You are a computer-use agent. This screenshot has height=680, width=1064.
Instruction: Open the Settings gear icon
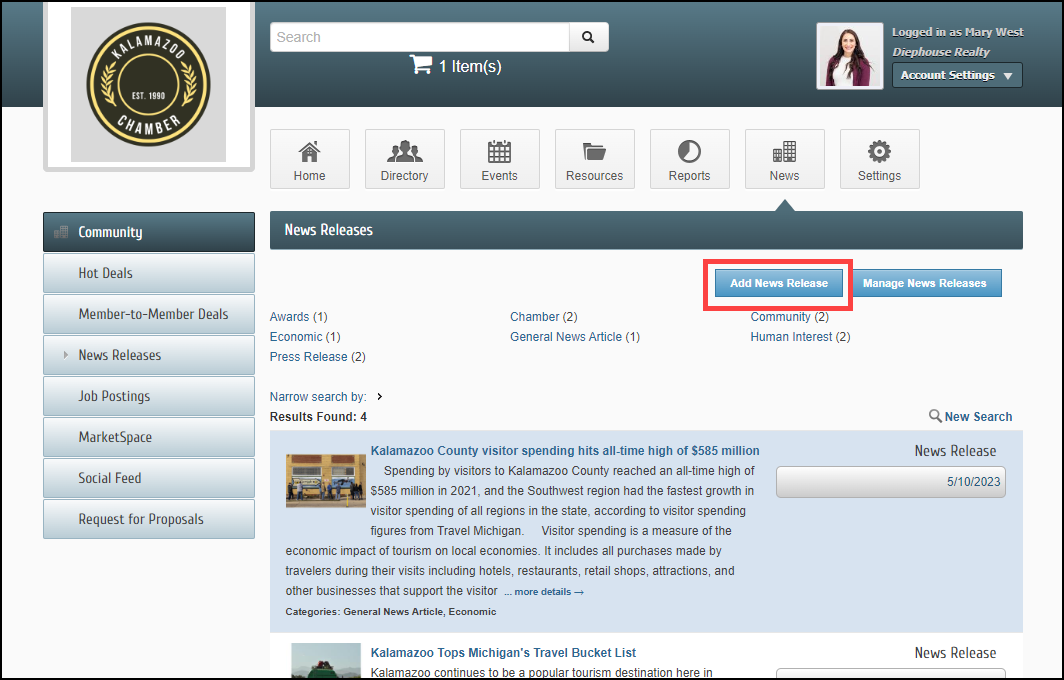[879, 152]
